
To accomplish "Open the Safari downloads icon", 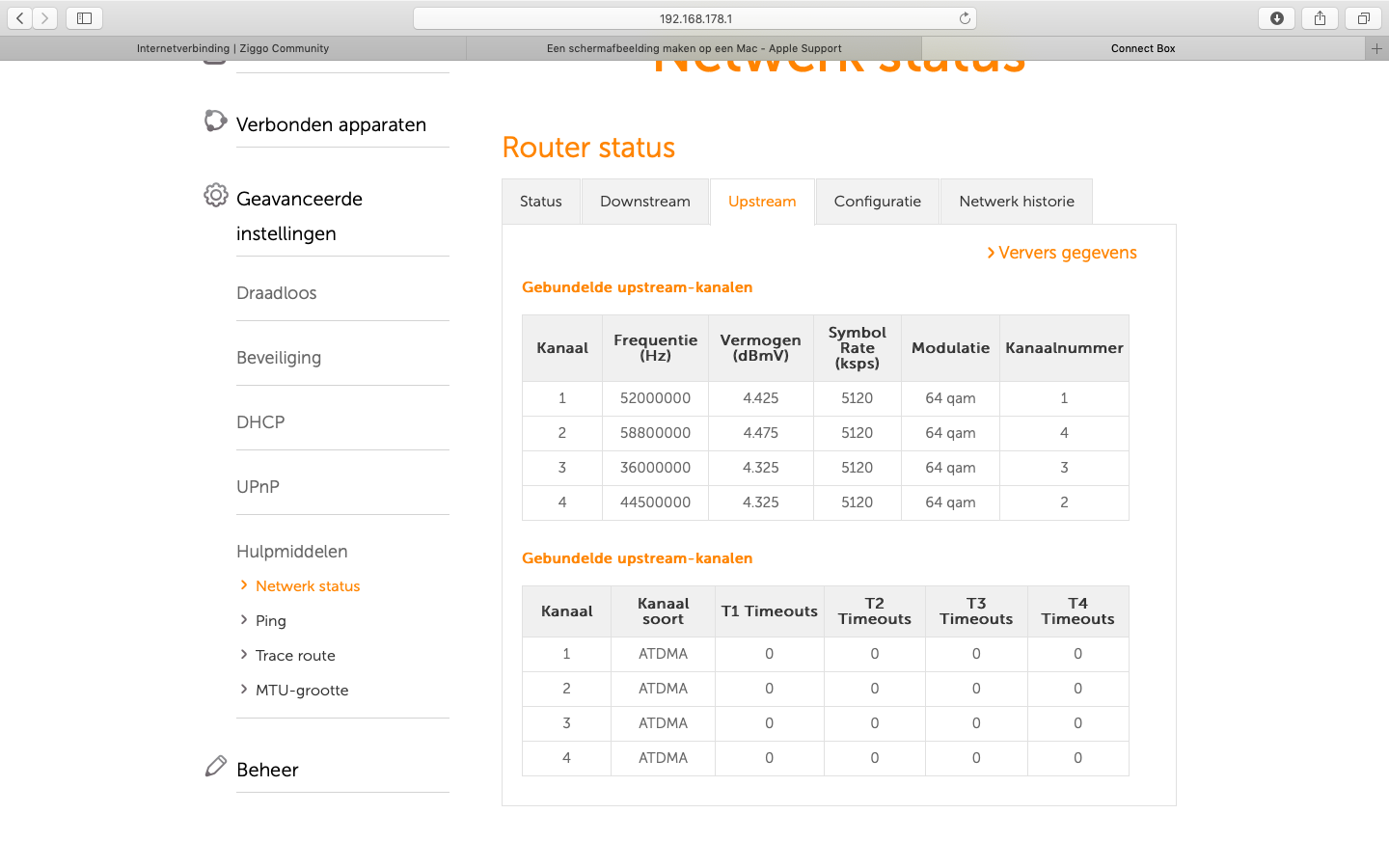I will [x=1276, y=18].
